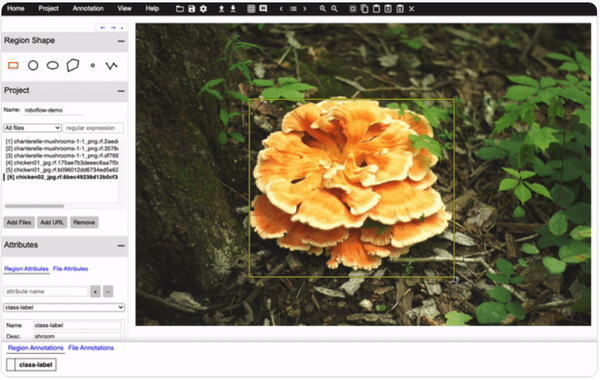Toggle the file list icon between arrows
This screenshot has width=600, height=380.
click(x=293, y=8)
